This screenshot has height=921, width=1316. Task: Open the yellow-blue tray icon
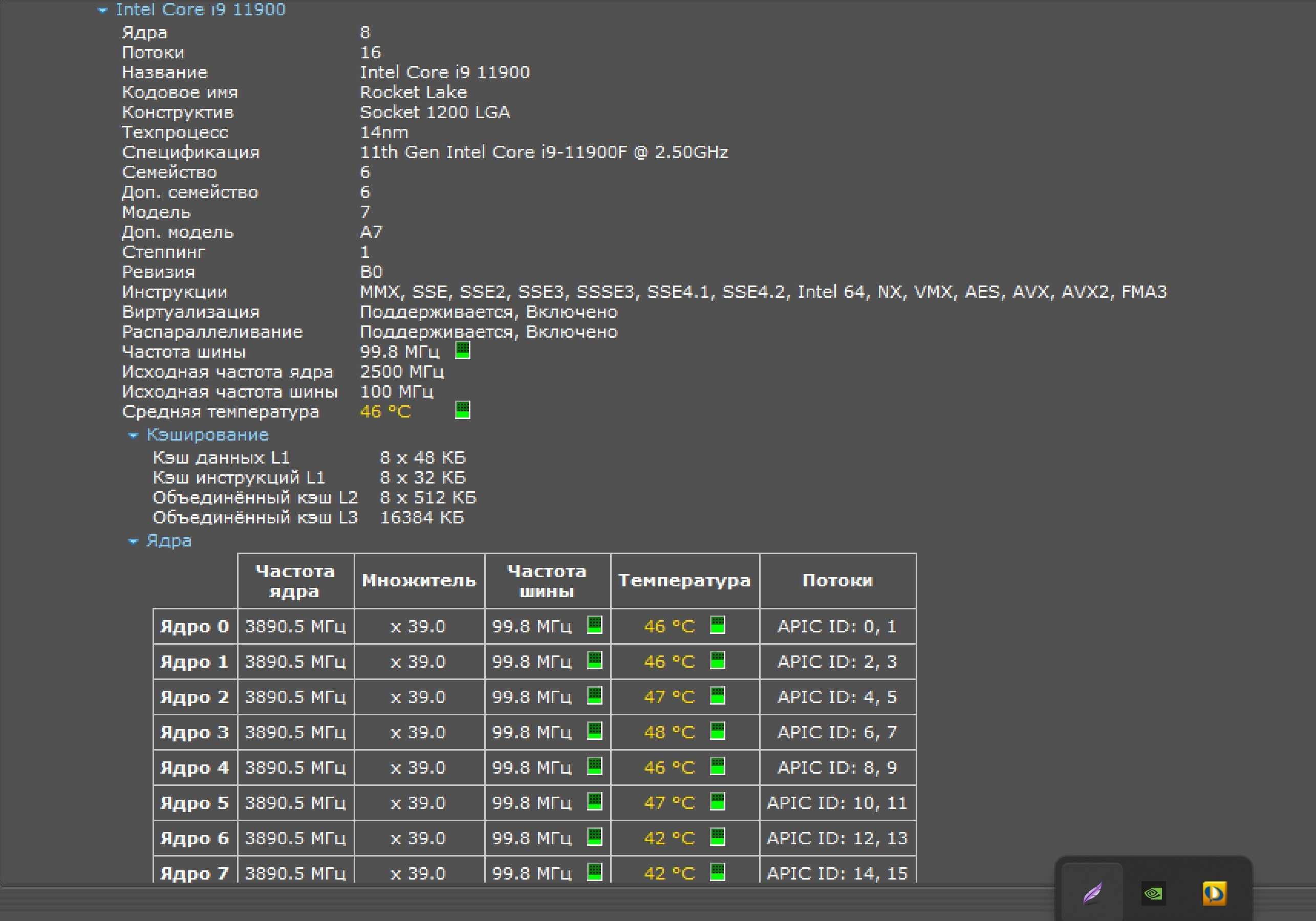click(x=1214, y=893)
